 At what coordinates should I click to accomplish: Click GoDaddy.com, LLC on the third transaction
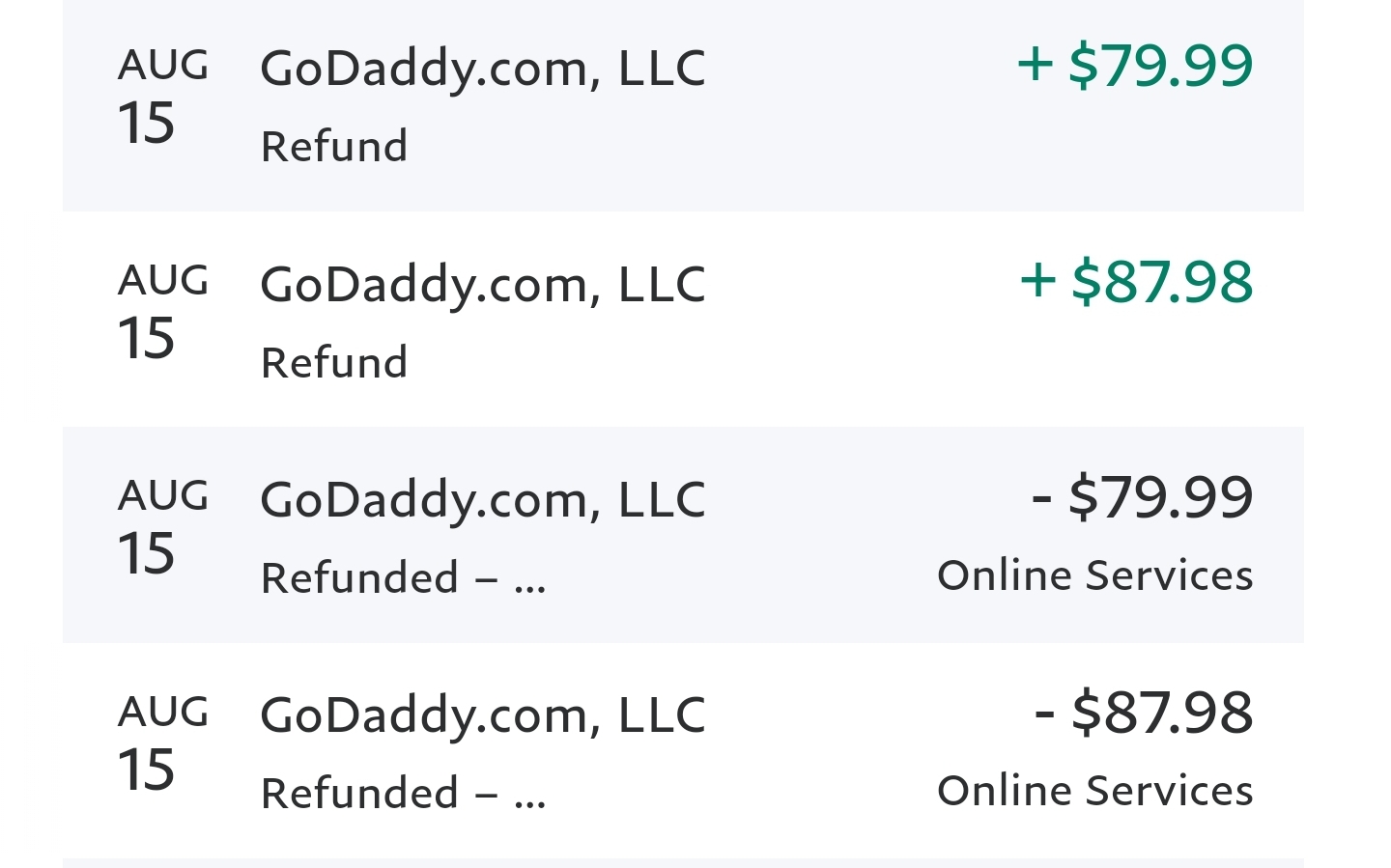coord(481,498)
